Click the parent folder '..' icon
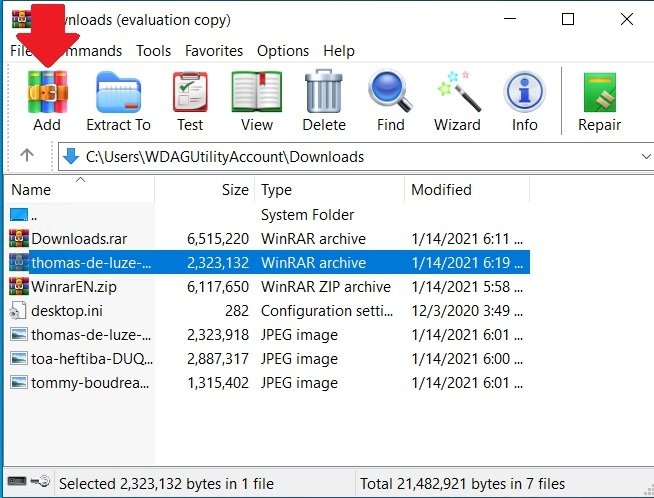The image size is (654, 498). 19,214
